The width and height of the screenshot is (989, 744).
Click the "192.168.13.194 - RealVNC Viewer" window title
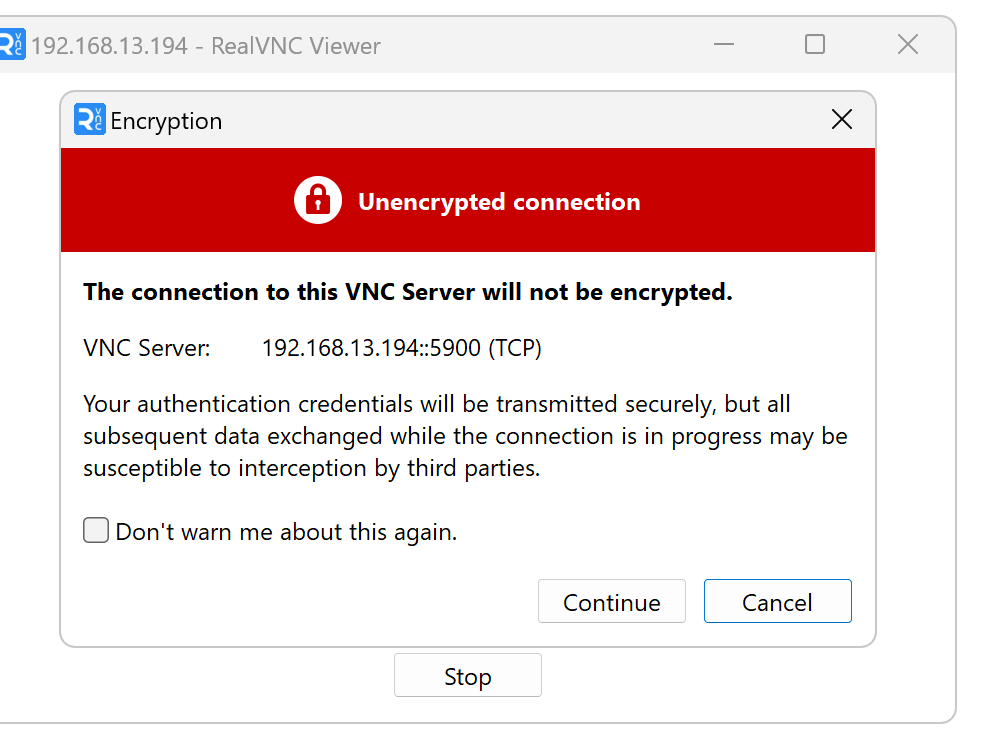point(205,46)
